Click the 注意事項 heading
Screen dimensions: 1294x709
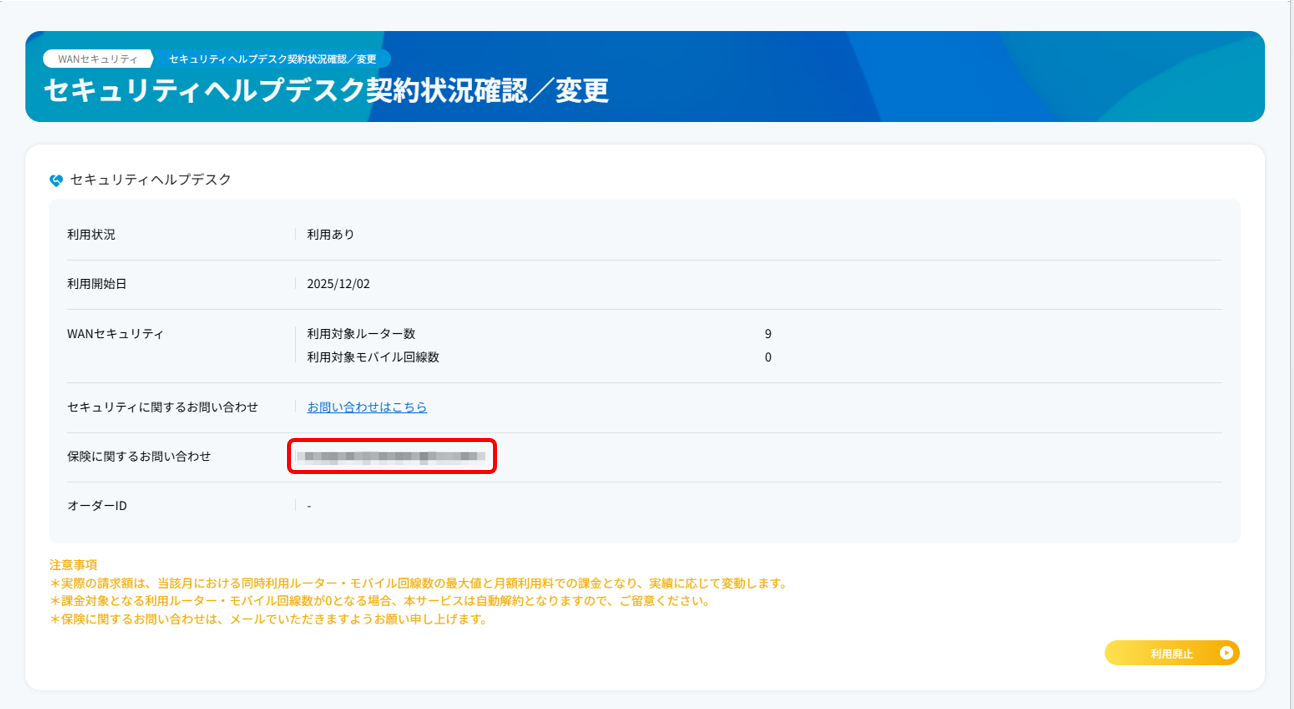[x=73, y=565]
